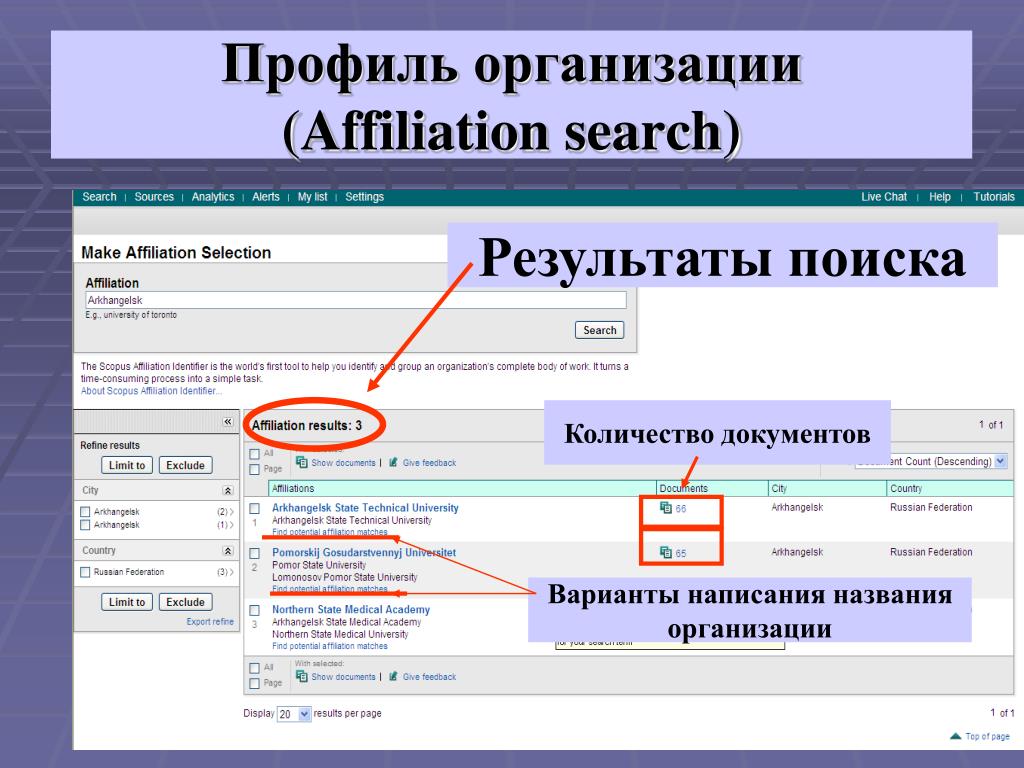Open the Help link
The width and height of the screenshot is (1024, 768).
tap(939, 197)
